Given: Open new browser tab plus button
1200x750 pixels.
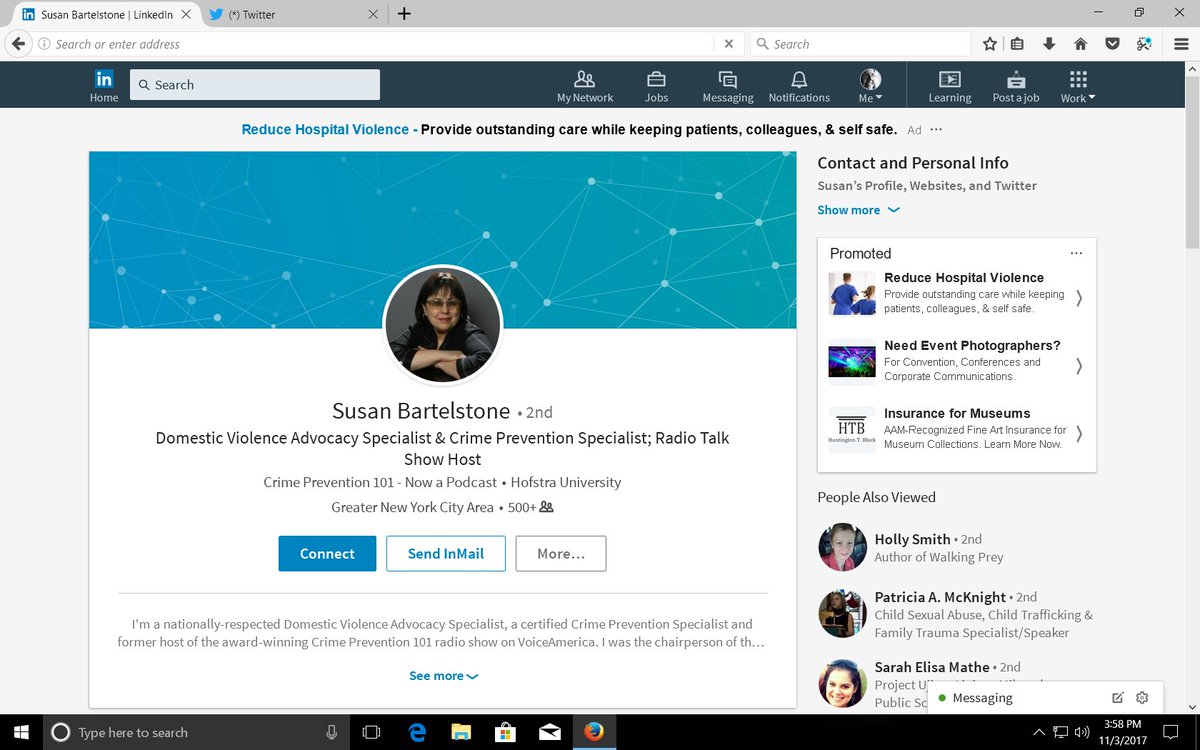Looking at the screenshot, I should pyautogui.click(x=404, y=14).
